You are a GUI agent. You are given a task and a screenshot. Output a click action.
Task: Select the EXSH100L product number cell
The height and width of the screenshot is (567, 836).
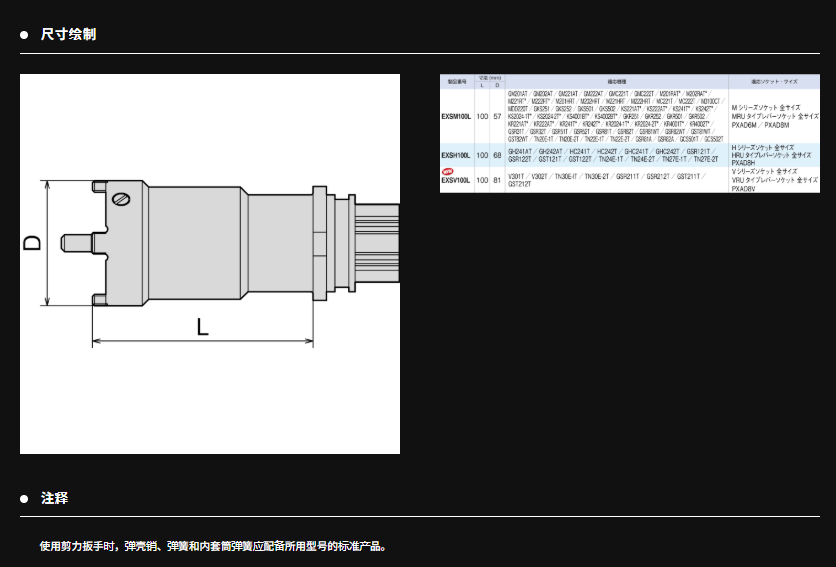coord(456,155)
